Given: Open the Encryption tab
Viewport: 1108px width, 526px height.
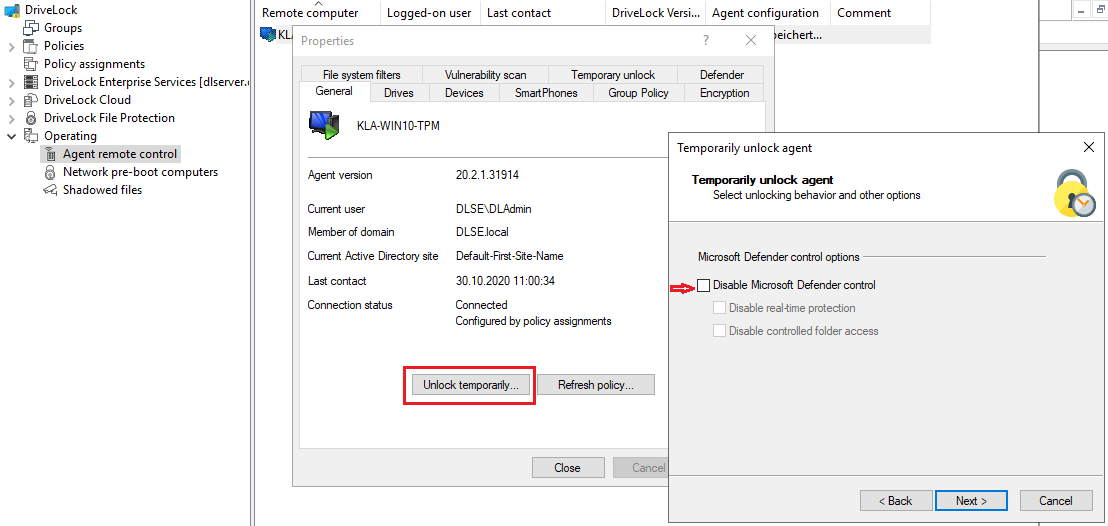Looking at the screenshot, I should tap(724, 93).
